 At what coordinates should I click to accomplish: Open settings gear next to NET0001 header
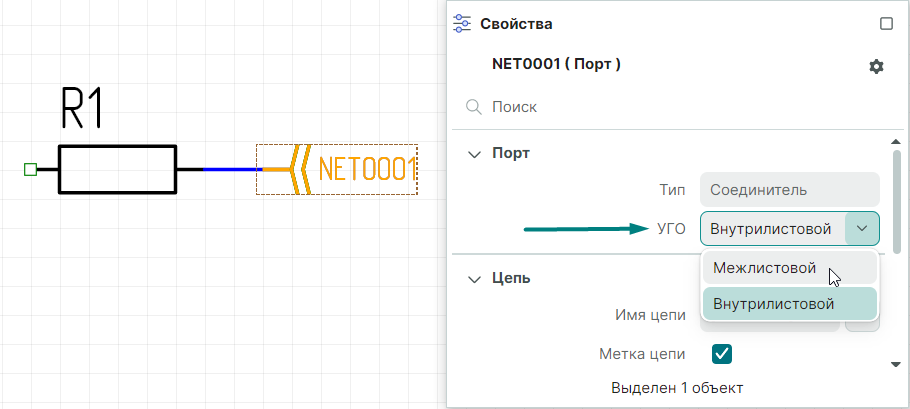coord(876,66)
